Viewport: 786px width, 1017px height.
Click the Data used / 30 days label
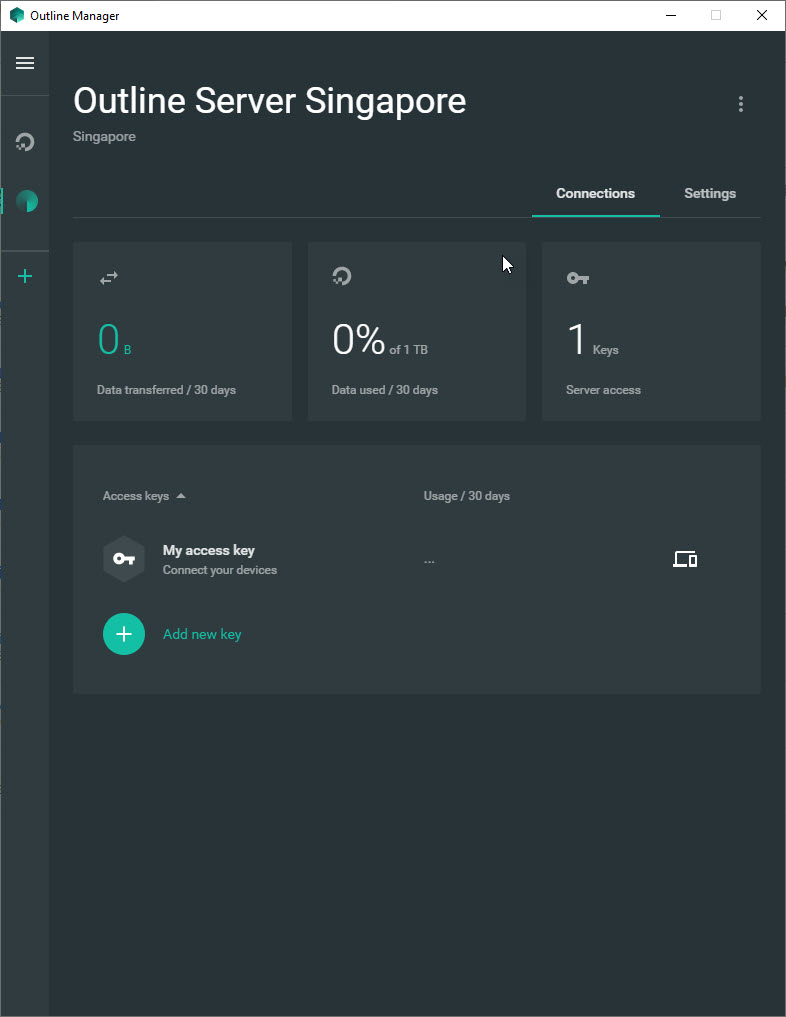[x=385, y=390]
